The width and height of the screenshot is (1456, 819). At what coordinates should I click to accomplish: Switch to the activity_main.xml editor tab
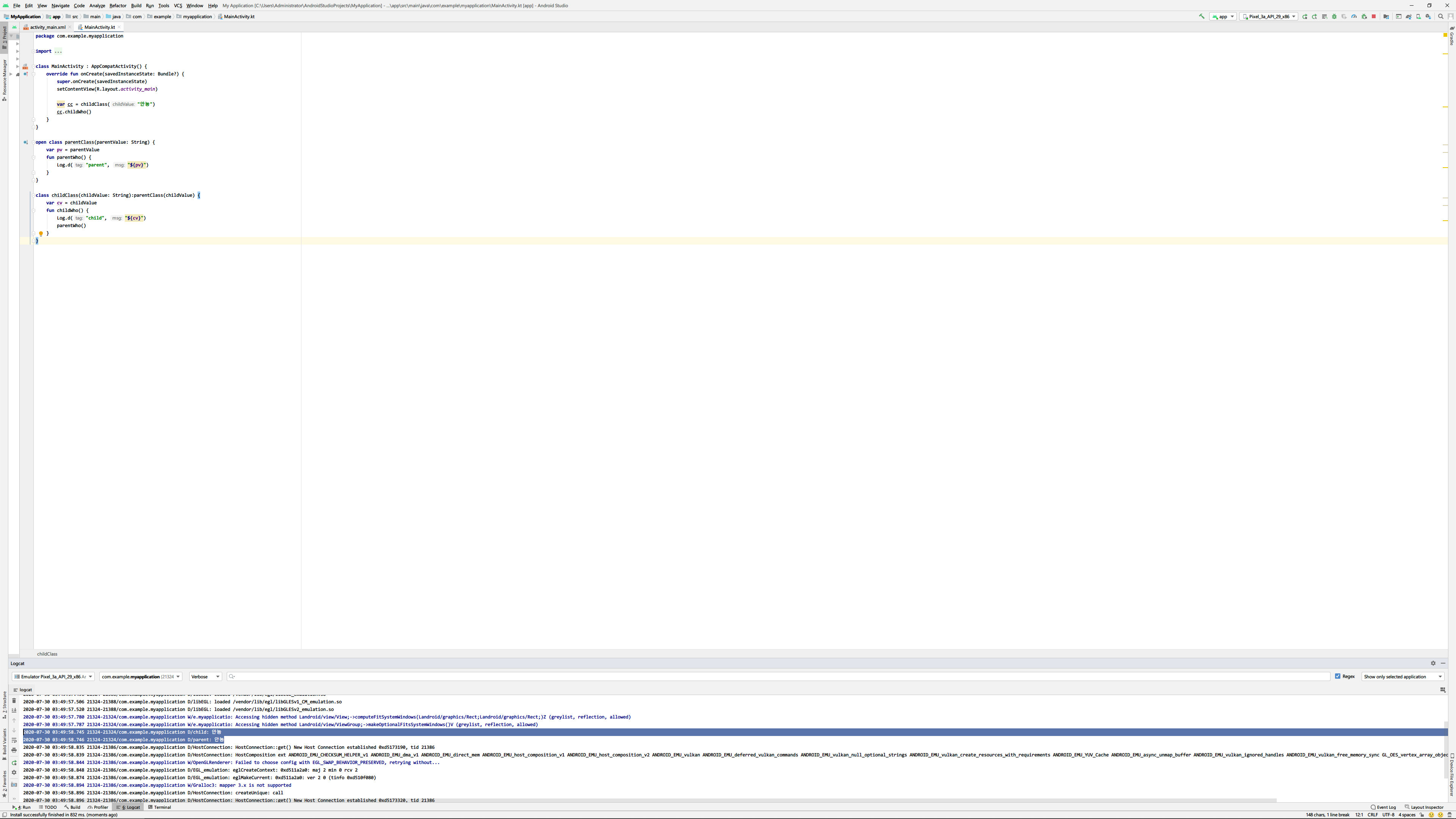pyautogui.click(x=47, y=27)
